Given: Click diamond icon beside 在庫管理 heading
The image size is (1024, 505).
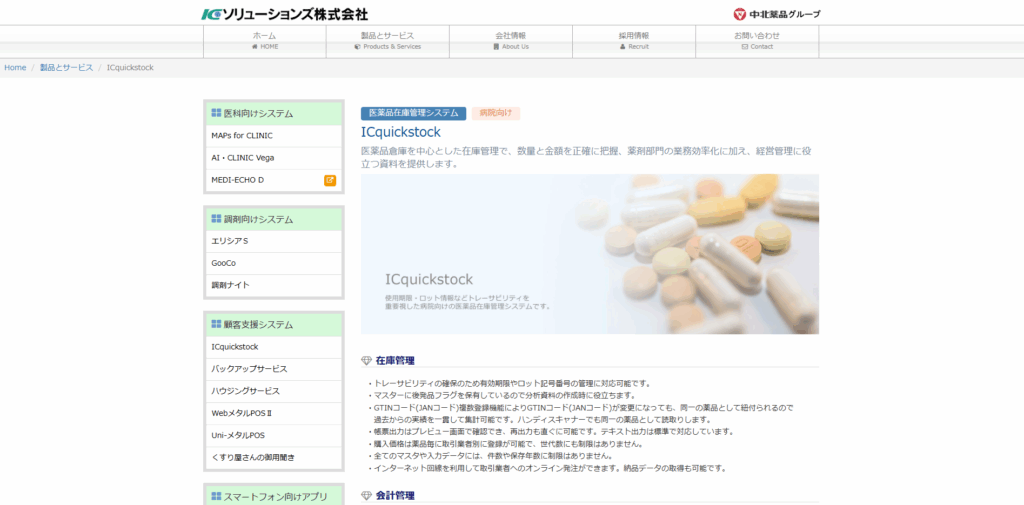Looking at the screenshot, I should click(366, 361).
